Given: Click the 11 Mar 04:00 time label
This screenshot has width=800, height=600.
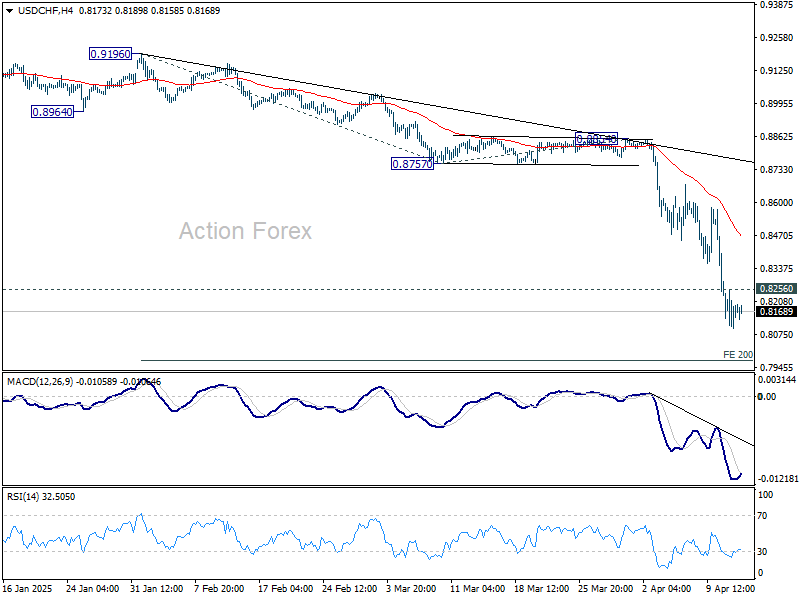Looking at the screenshot, I should 478,589.
